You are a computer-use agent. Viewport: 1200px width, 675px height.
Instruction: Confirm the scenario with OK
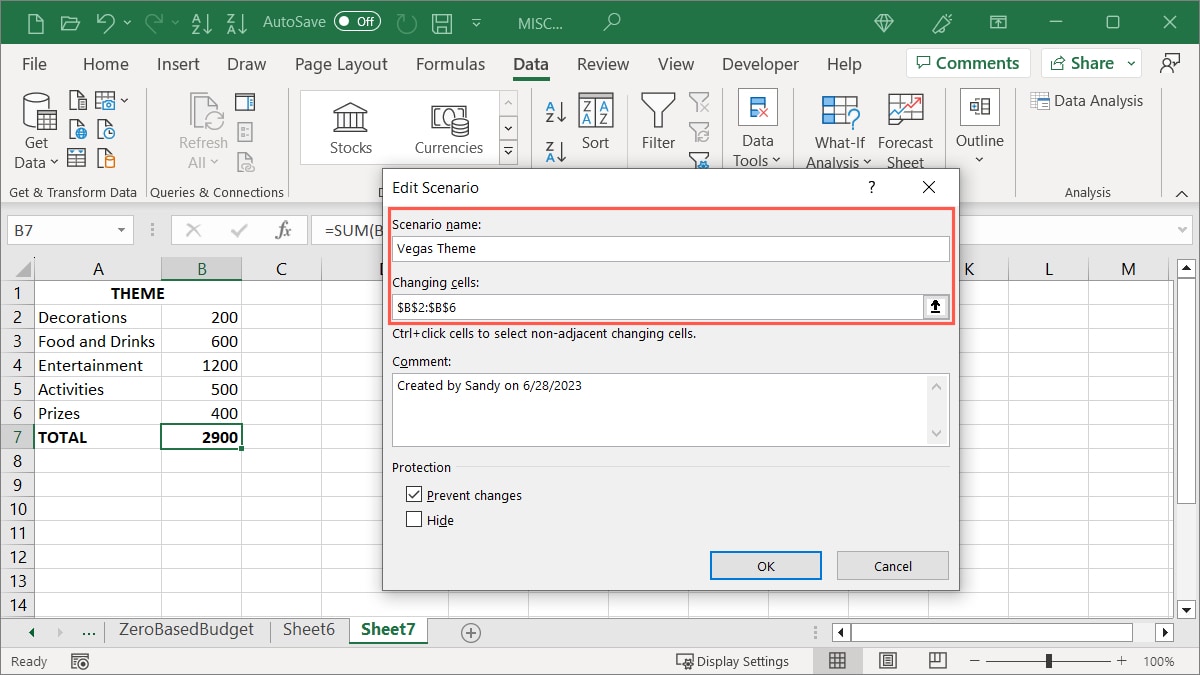click(765, 565)
